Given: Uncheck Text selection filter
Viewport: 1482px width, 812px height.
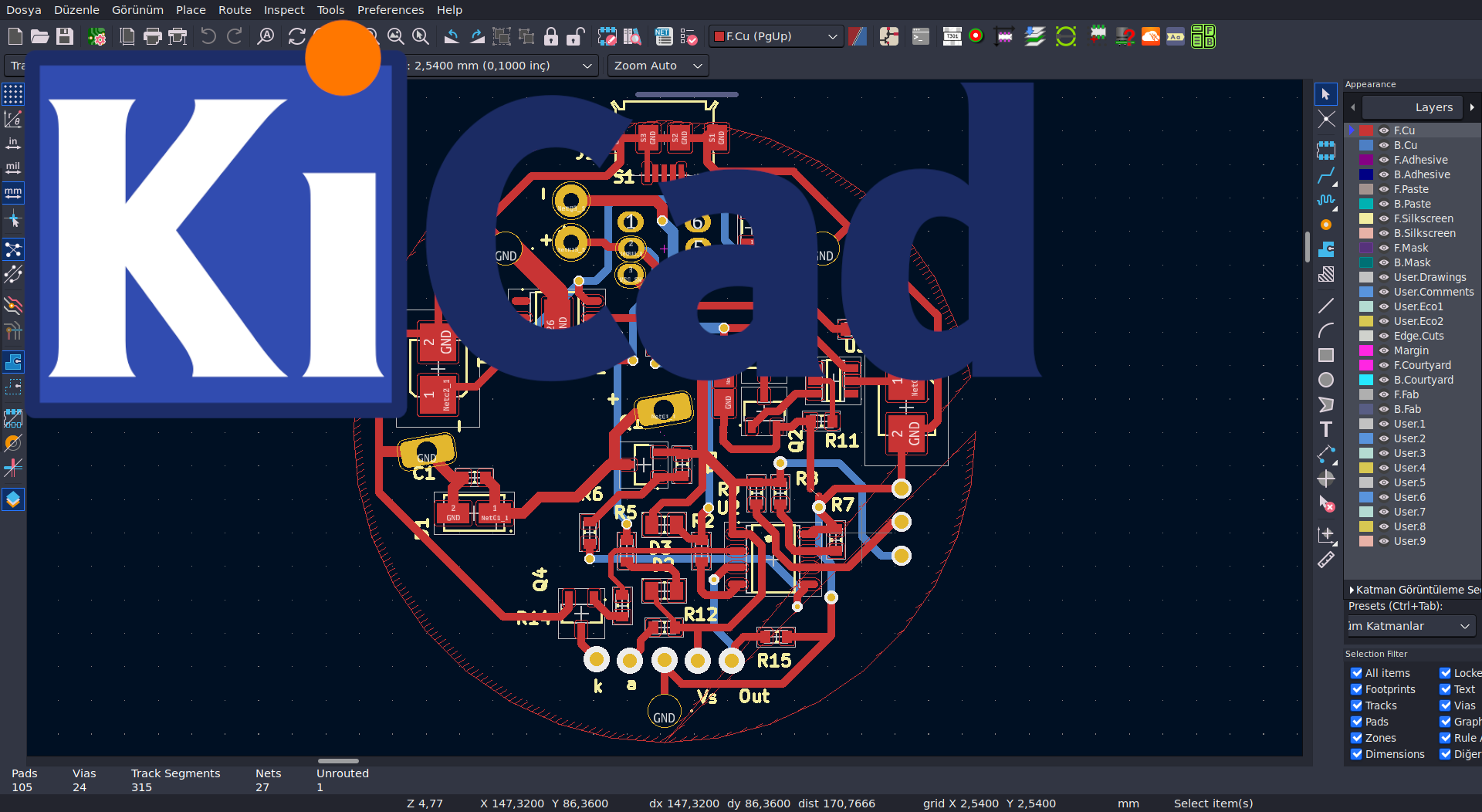Looking at the screenshot, I should [1445, 689].
